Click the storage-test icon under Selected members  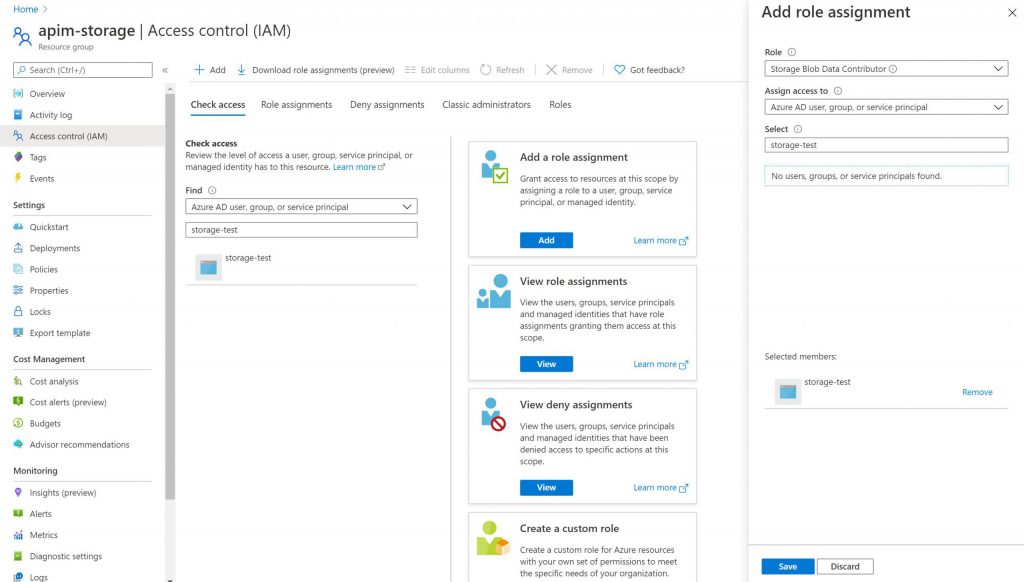click(x=788, y=391)
